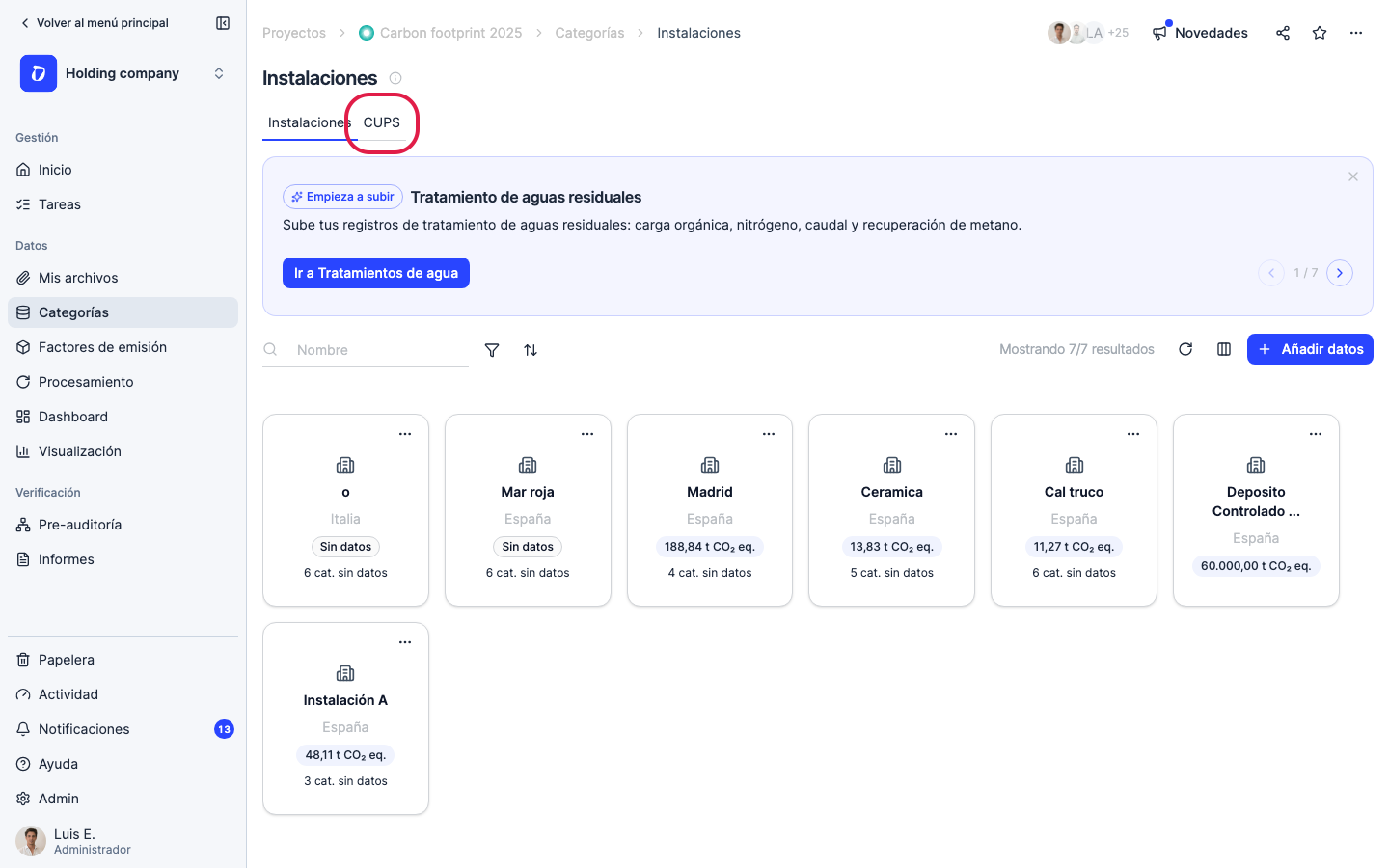Open Tareas in sidebar
This screenshot has height=868, width=1389.
pyautogui.click(x=123, y=204)
